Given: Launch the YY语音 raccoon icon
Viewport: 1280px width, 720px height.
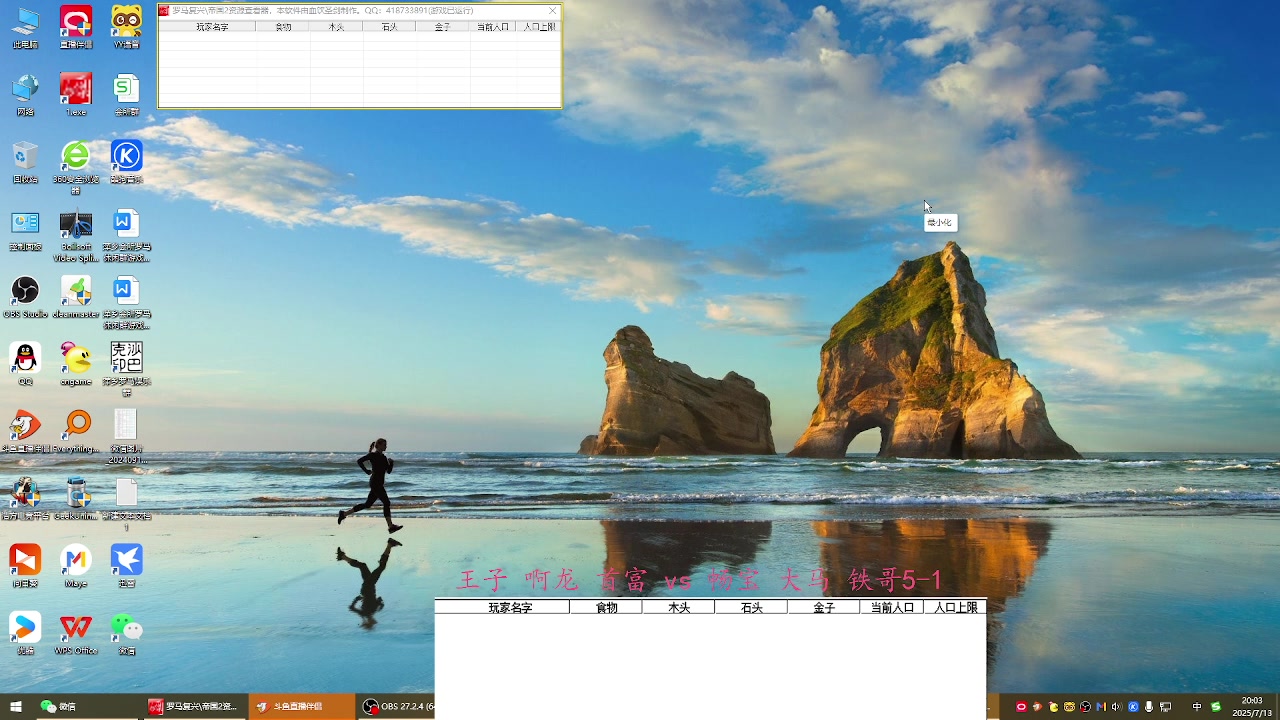Looking at the screenshot, I should pos(126,27).
